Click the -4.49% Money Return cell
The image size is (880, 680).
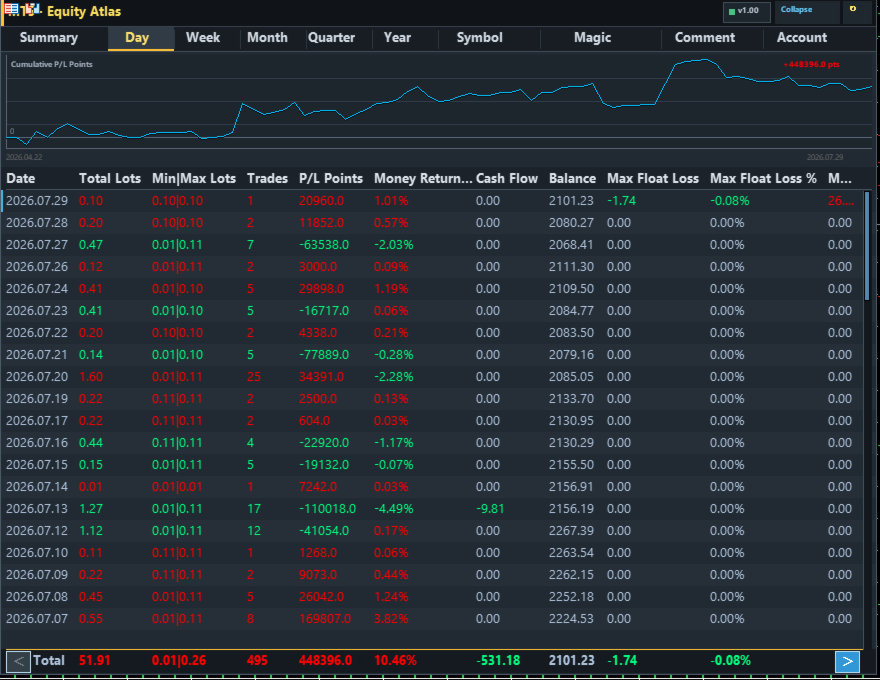pos(394,509)
